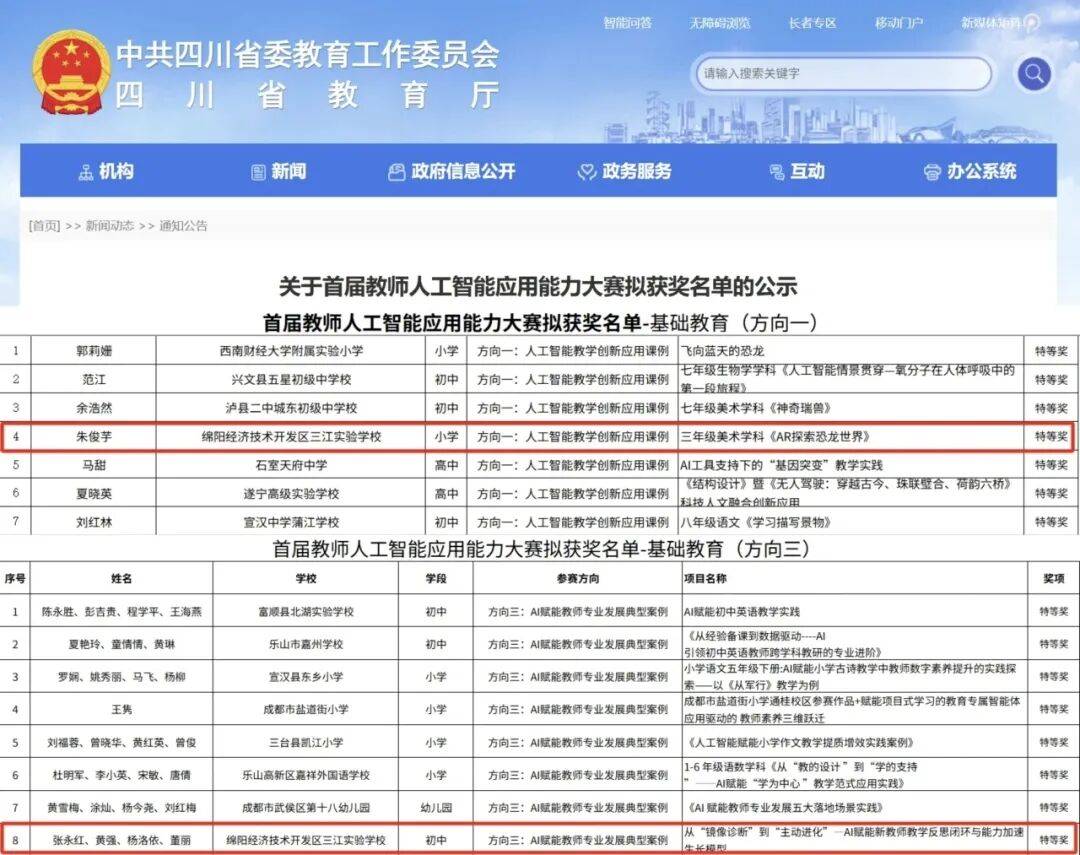Click the 新闻 news icon
The width and height of the screenshot is (1080, 855).
click(259, 172)
